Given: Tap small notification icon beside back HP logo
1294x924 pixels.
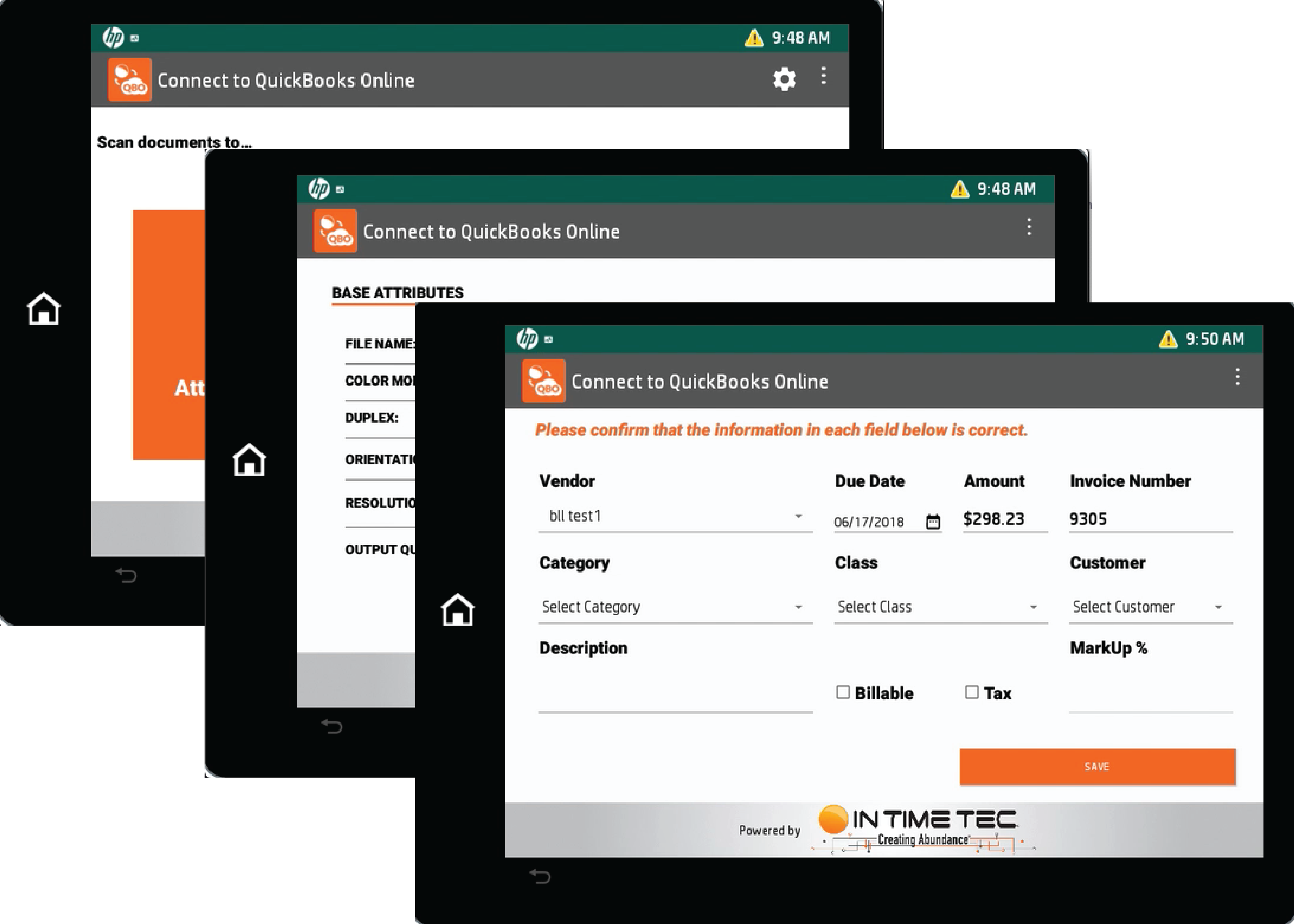Looking at the screenshot, I should coord(134,39).
